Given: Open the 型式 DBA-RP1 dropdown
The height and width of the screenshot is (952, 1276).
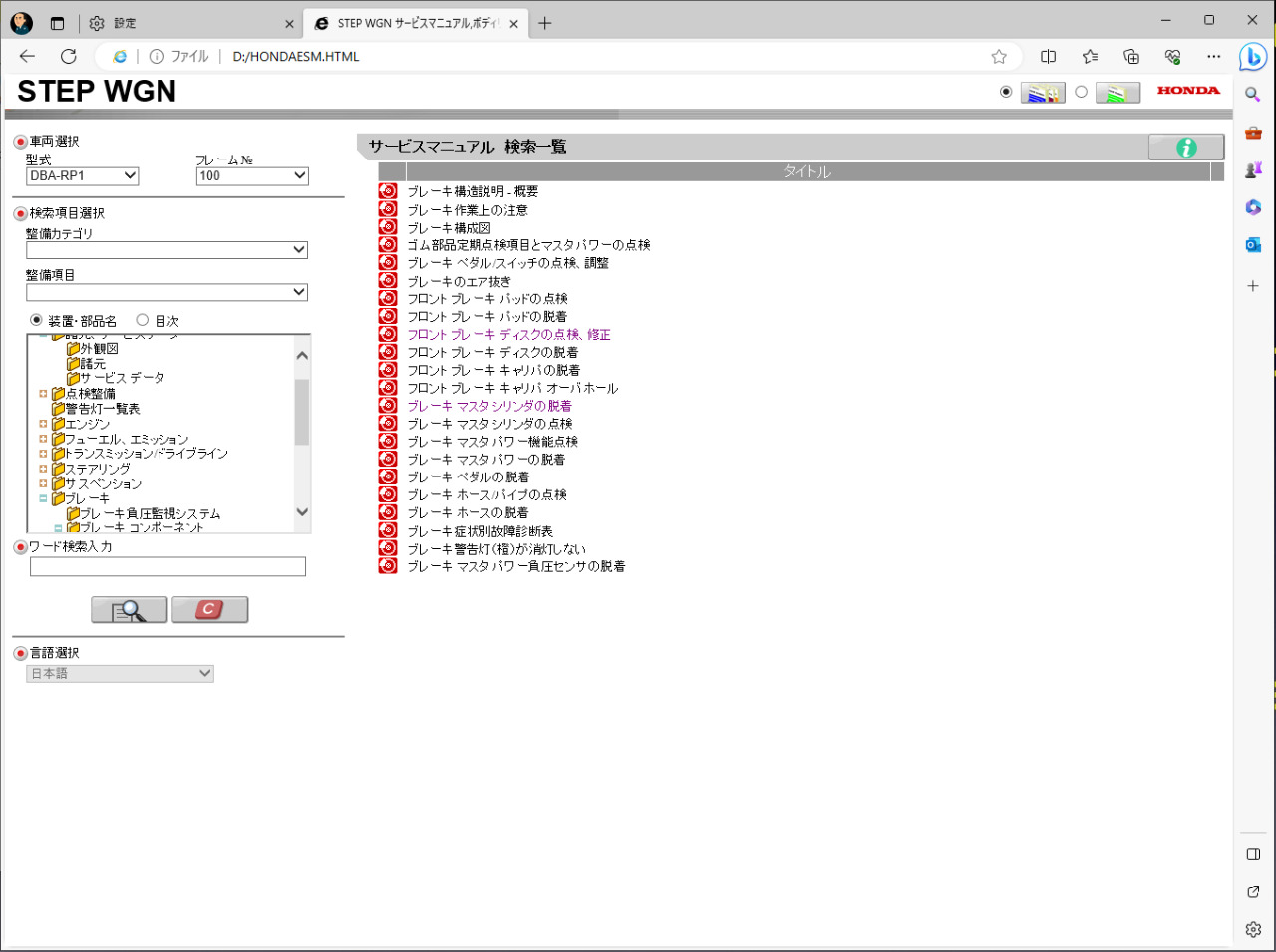Looking at the screenshot, I should pos(82,176).
